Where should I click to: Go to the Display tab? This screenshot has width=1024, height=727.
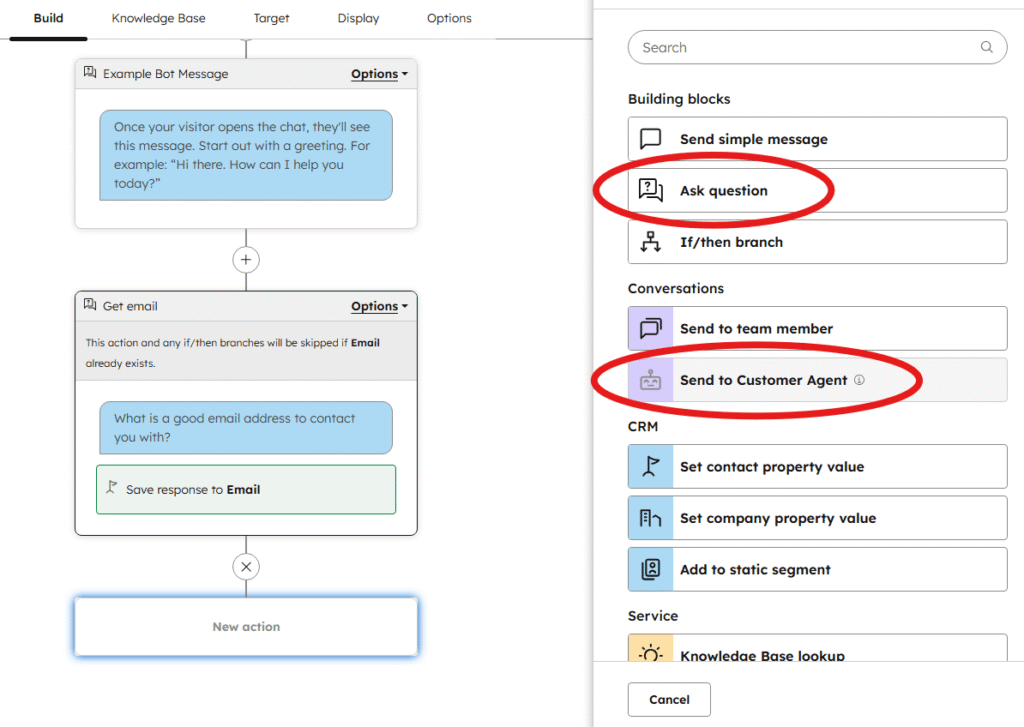358,18
